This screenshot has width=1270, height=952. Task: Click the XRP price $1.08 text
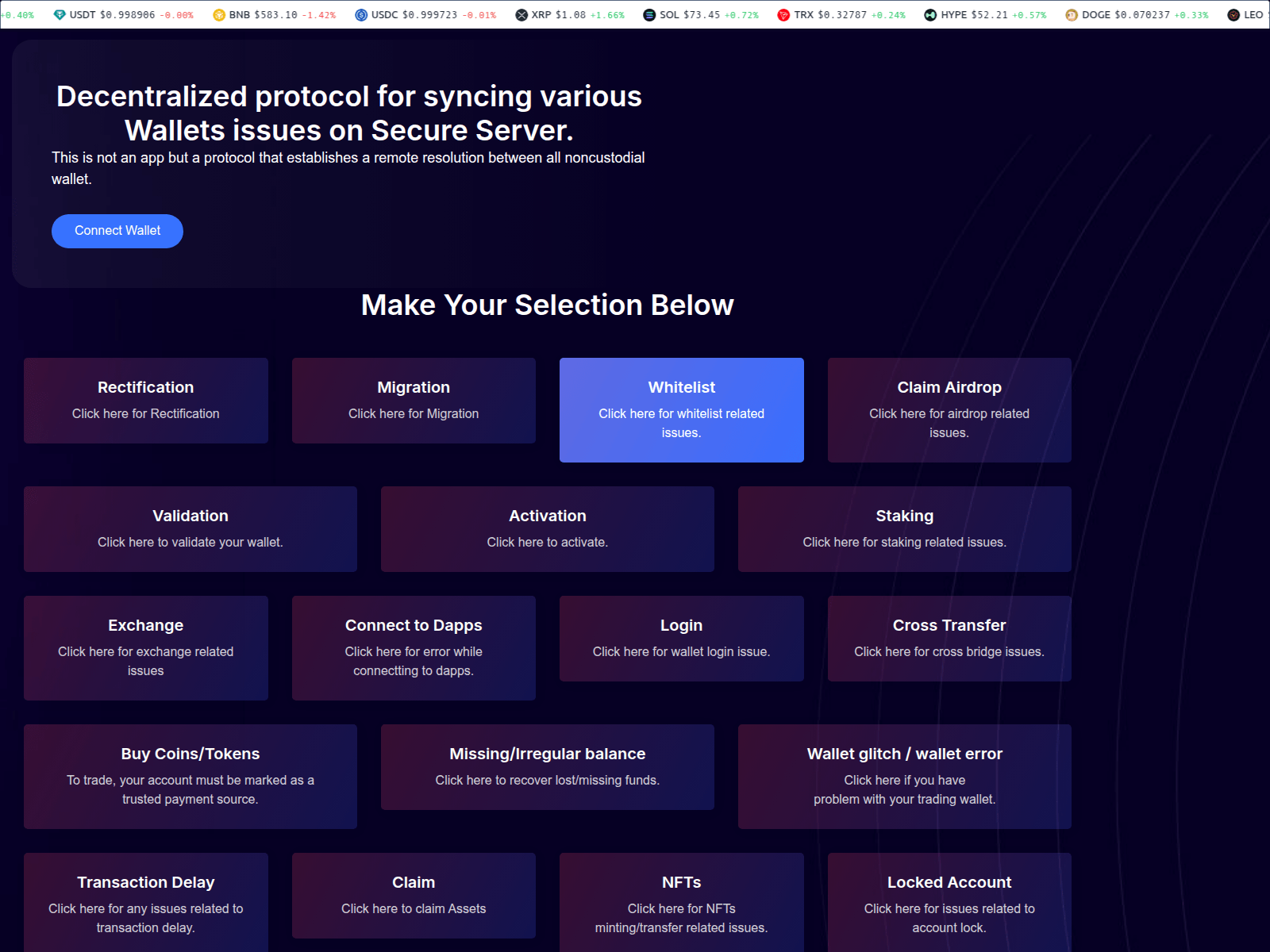pyautogui.click(x=571, y=15)
